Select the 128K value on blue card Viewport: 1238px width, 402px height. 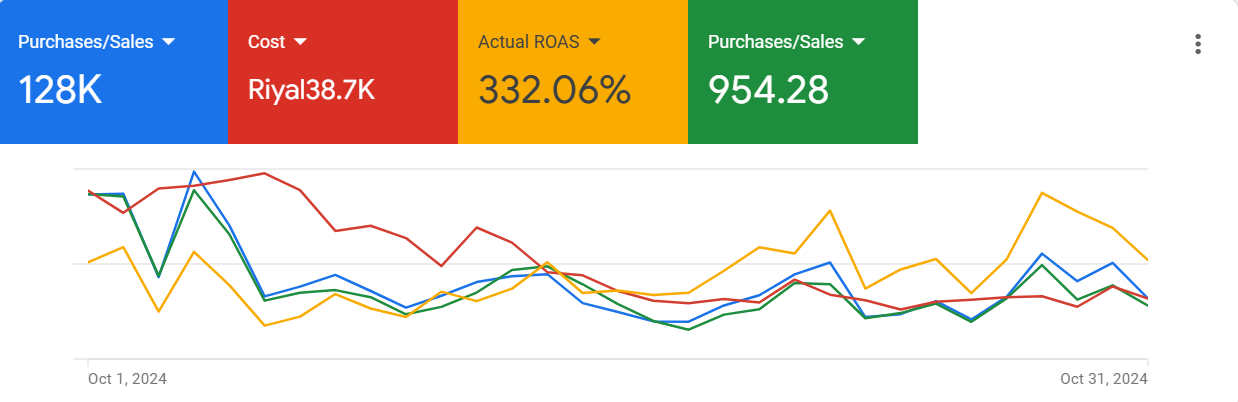tap(60, 90)
